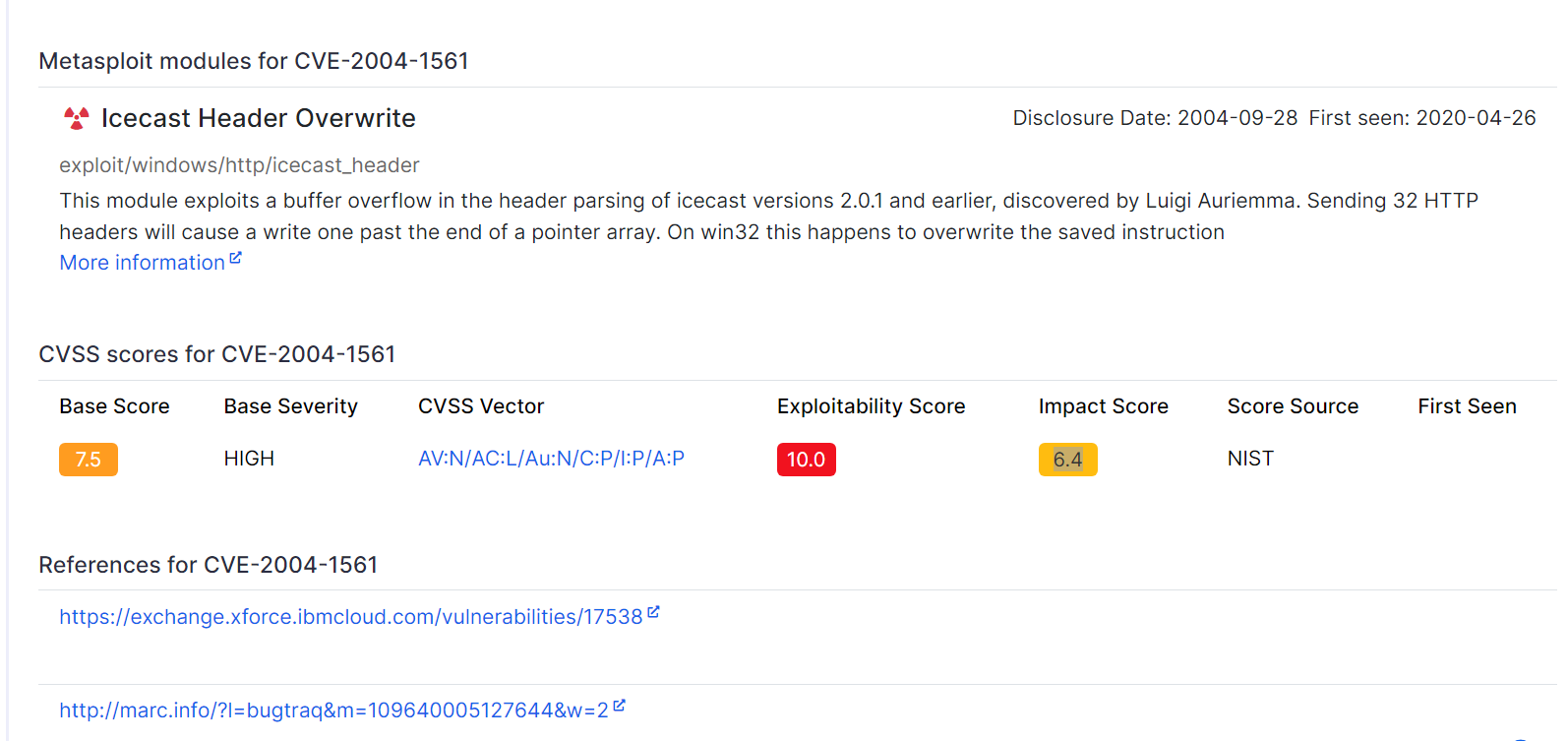The image size is (1568, 741).
Task: Click the red Metasploit radioactive icon
Action: point(76,119)
